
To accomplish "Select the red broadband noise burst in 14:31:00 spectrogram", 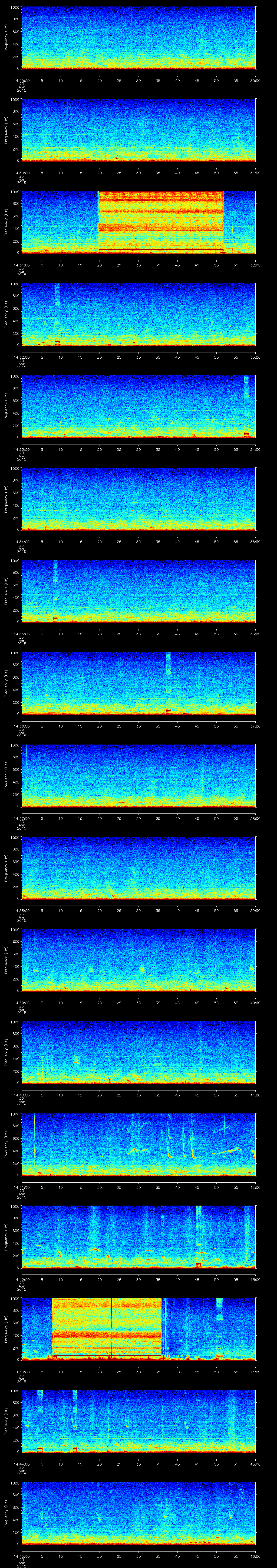I will click(x=161, y=222).
